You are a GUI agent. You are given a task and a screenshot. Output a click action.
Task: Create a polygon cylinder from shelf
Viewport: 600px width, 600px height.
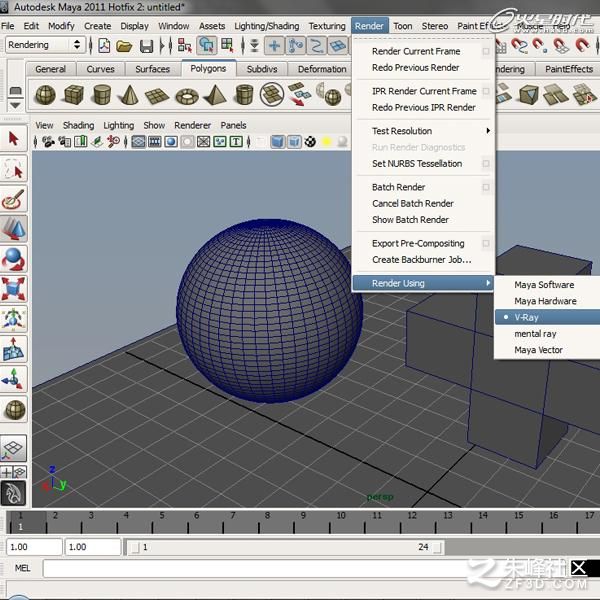pyautogui.click(x=102, y=95)
